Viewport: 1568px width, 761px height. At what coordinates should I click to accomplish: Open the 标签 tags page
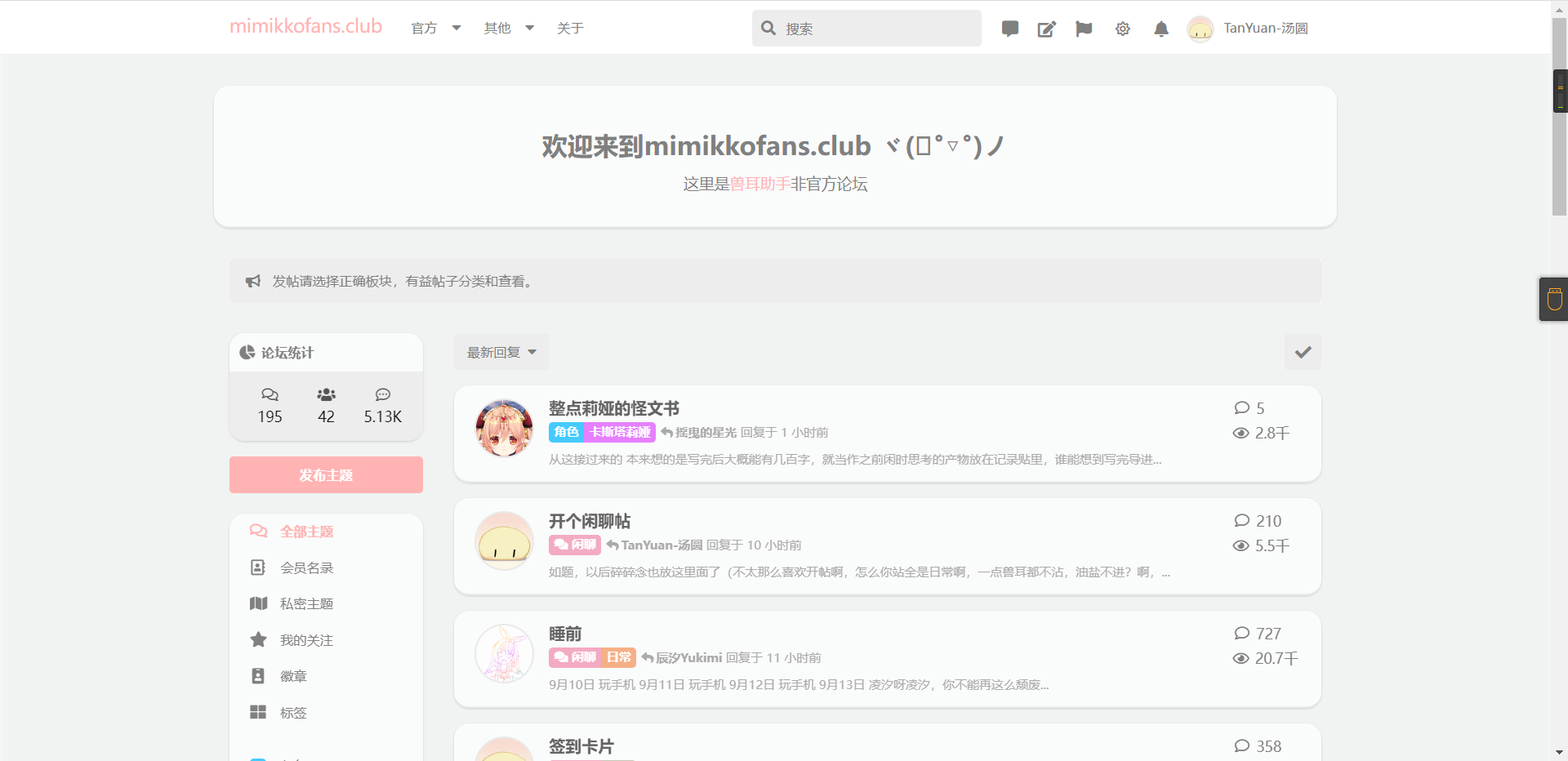(293, 713)
